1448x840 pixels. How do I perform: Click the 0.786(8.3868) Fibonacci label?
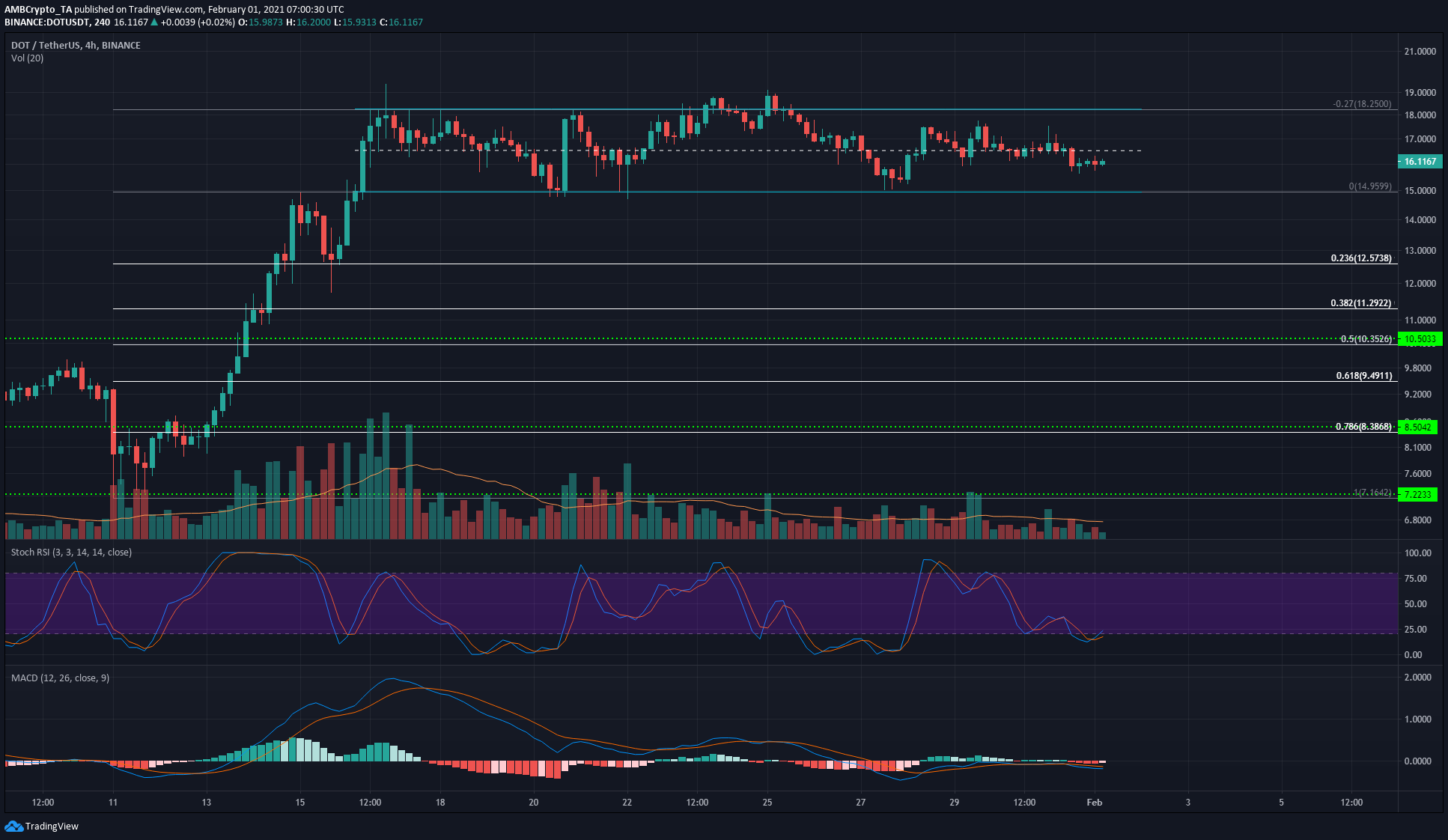click(x=1364, y=427)
